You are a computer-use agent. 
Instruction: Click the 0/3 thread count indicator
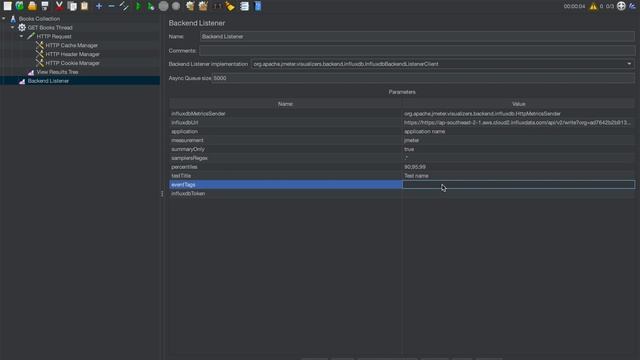610,6
